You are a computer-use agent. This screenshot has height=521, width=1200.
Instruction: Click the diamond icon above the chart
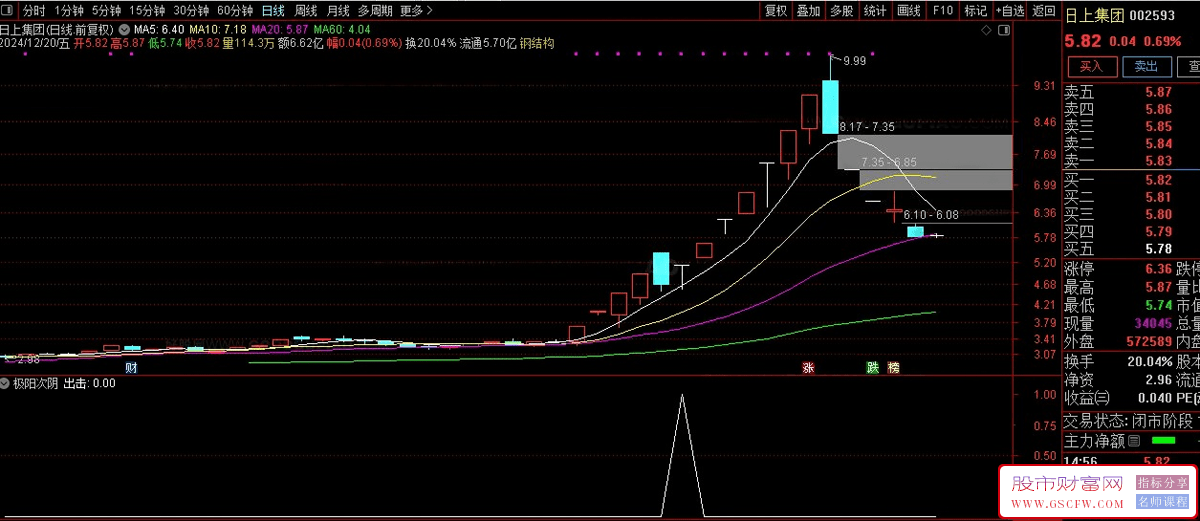(x=987, y=31)
